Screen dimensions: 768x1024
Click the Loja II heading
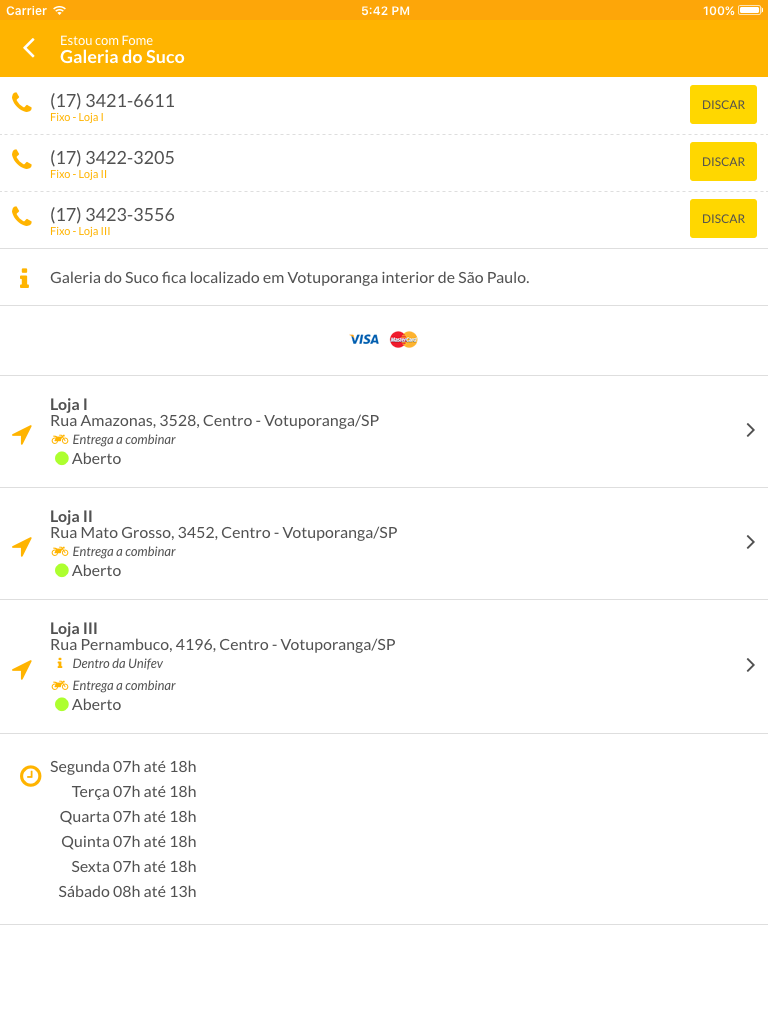(x=71, y=517)
